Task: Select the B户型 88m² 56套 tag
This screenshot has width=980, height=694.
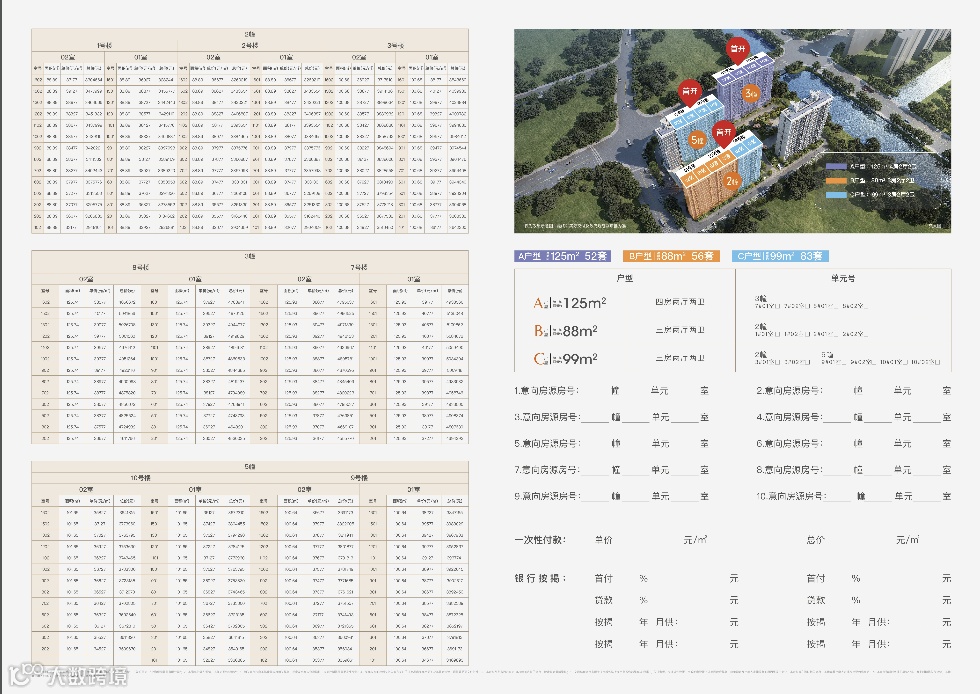Action: point(671,256)
